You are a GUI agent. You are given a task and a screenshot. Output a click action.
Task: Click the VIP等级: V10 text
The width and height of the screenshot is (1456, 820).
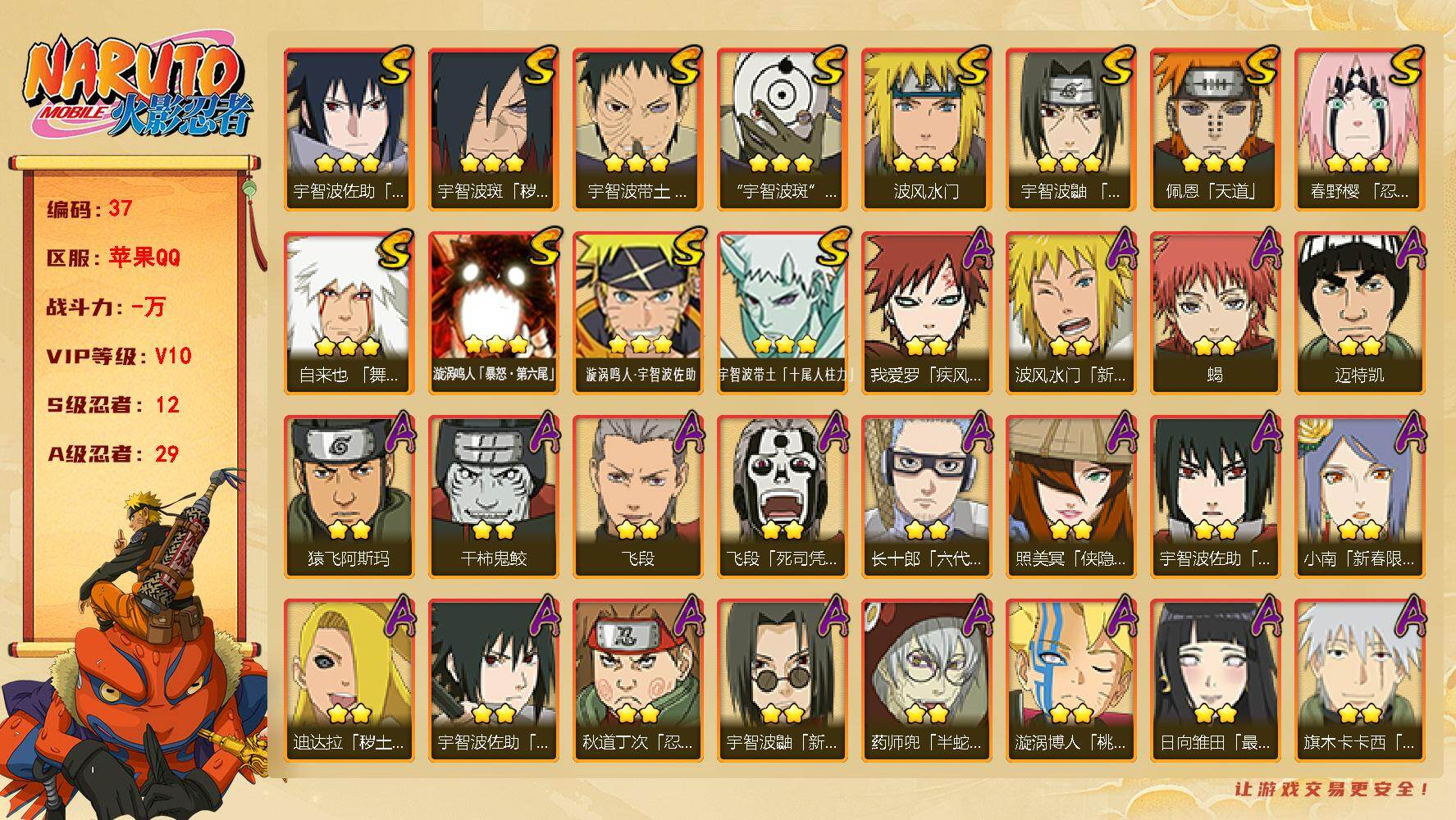coord(119,356)
